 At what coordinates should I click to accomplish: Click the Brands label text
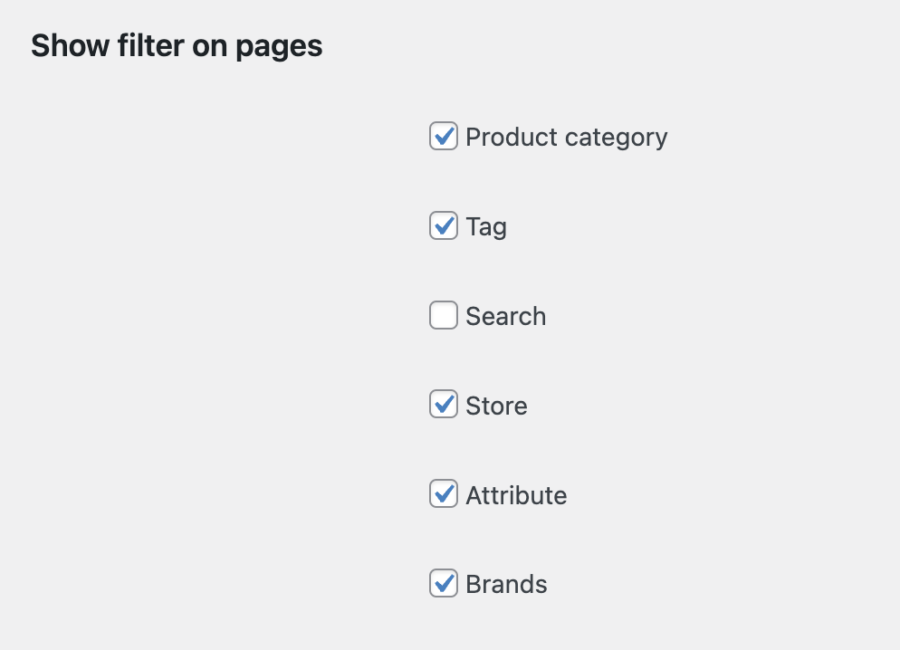tap(506, 584)
